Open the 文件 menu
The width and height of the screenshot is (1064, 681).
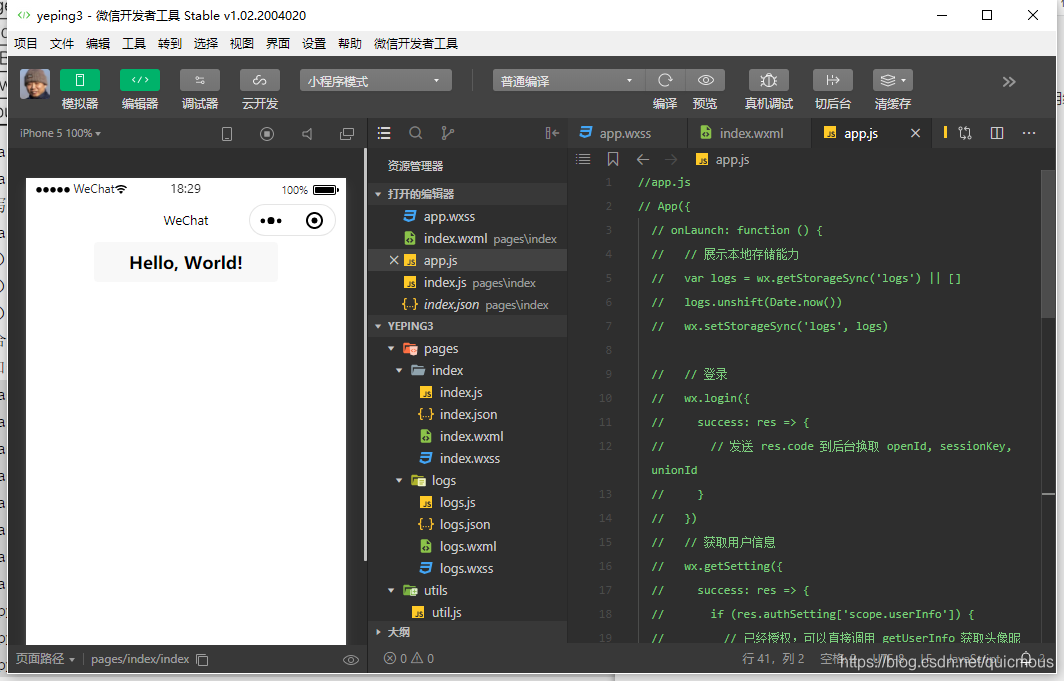point(62,44)
